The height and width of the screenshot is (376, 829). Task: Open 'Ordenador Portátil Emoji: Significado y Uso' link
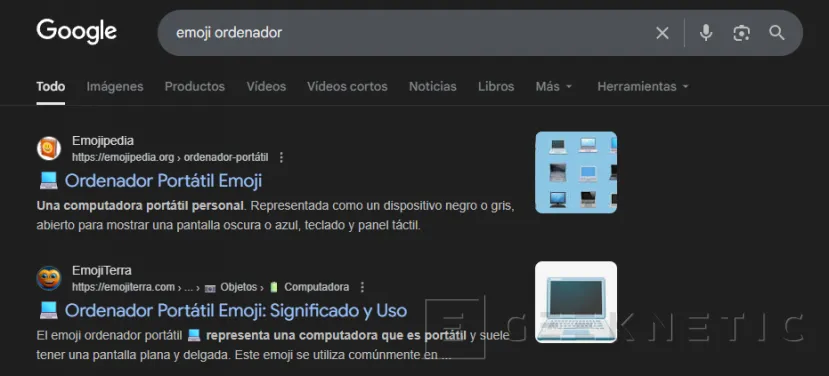coord(236,310)
